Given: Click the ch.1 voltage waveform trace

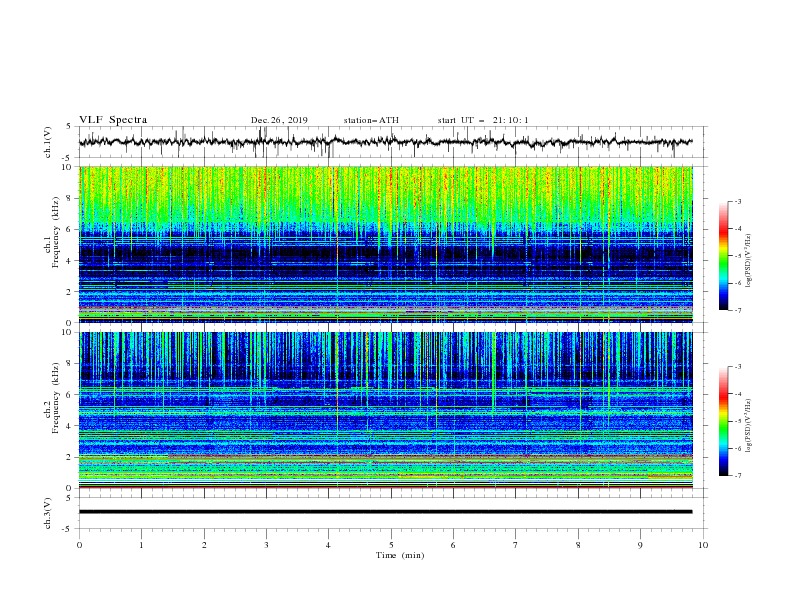Looking at the screenshot, I should [385, 142].
